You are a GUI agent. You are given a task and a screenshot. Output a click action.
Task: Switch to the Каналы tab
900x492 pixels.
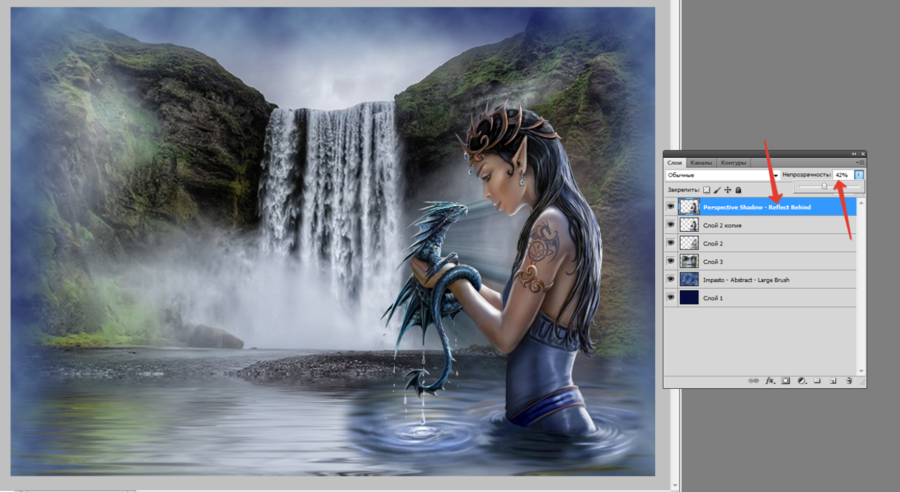(701, 163)
